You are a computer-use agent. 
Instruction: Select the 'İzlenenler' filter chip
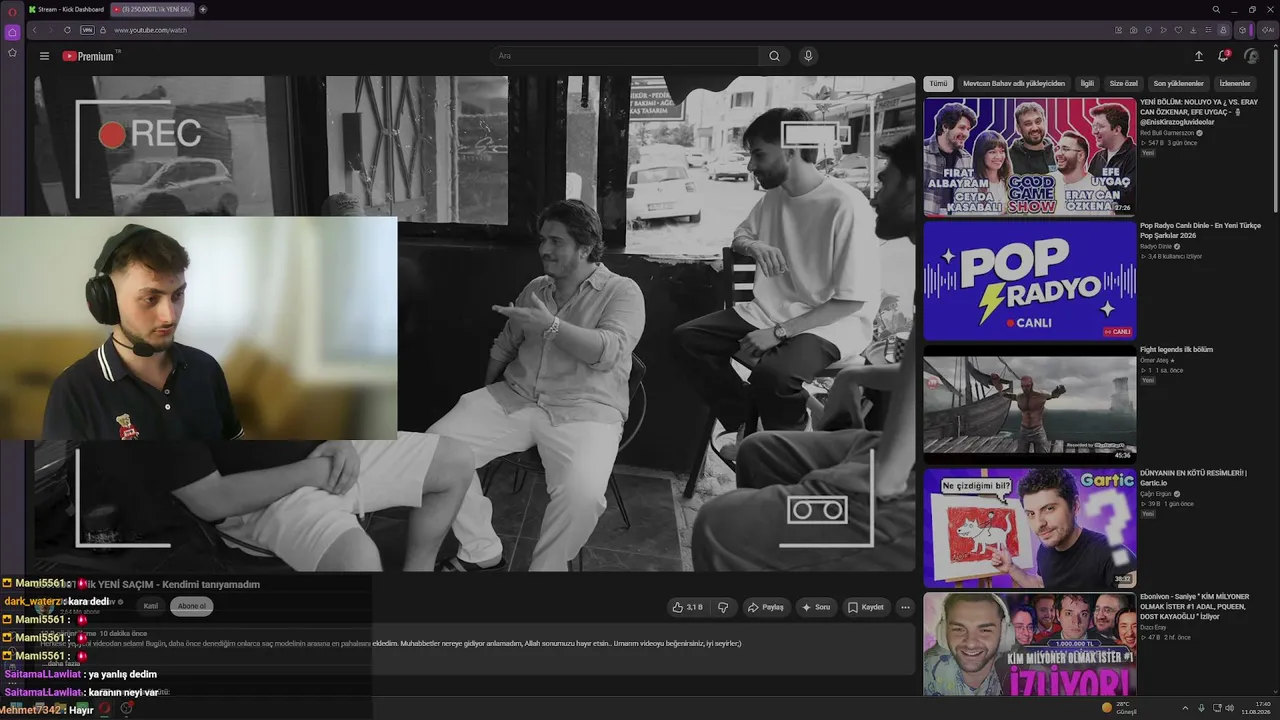tap(1235, 84)
